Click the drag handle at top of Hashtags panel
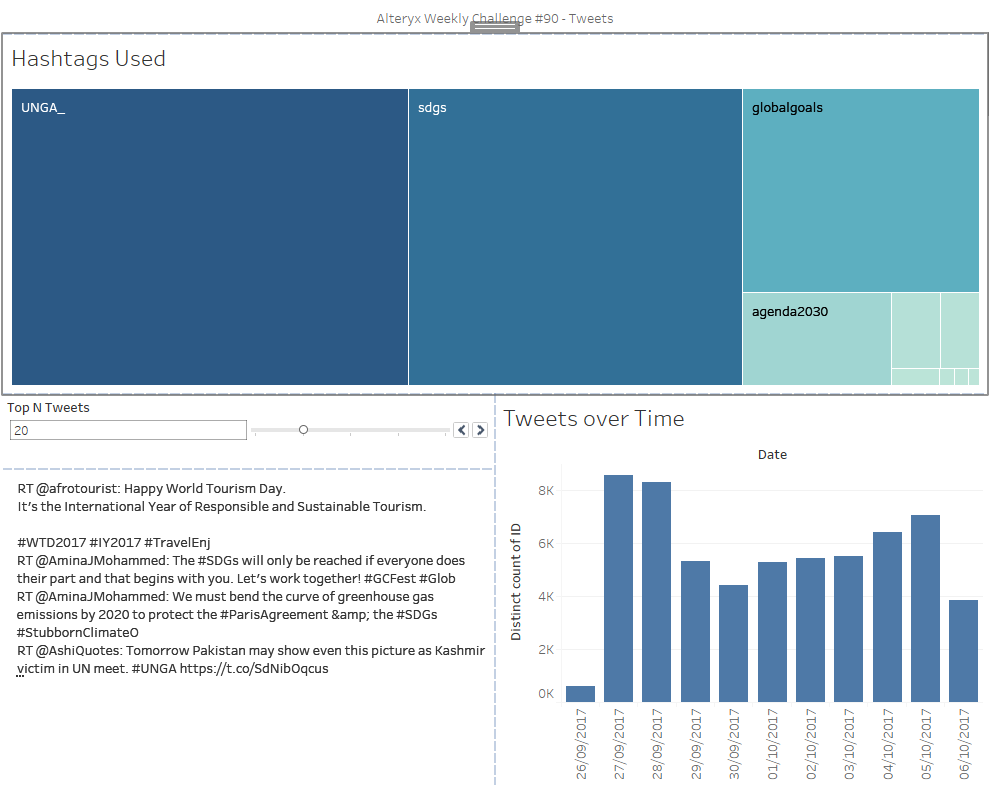The image size is (989, 785). (x=495, y=27)
